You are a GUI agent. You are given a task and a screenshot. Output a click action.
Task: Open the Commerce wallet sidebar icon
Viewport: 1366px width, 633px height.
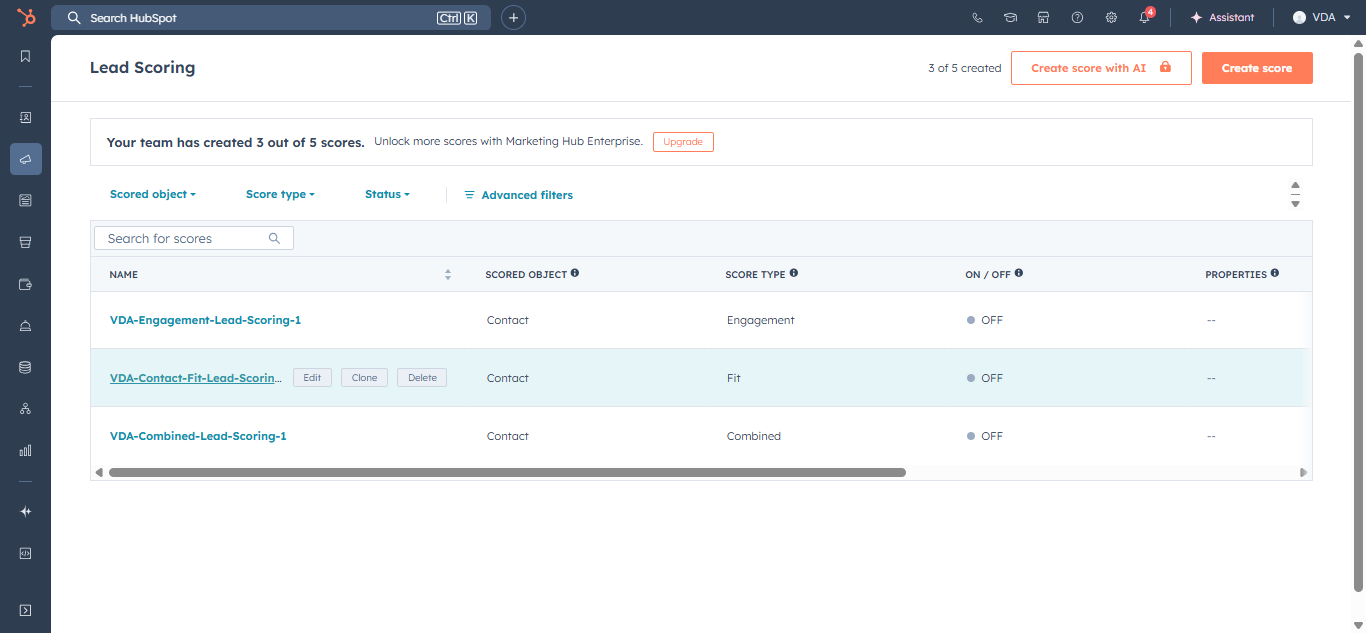(x=26, y=284)
